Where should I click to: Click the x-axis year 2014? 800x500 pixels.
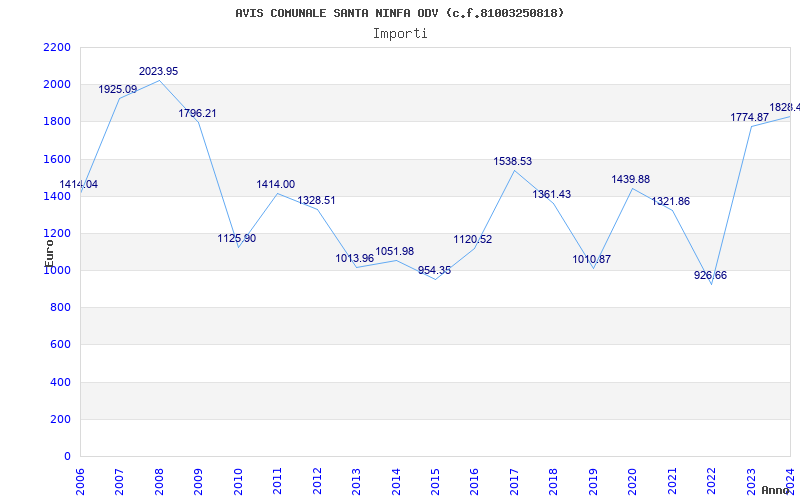[395, 482]
